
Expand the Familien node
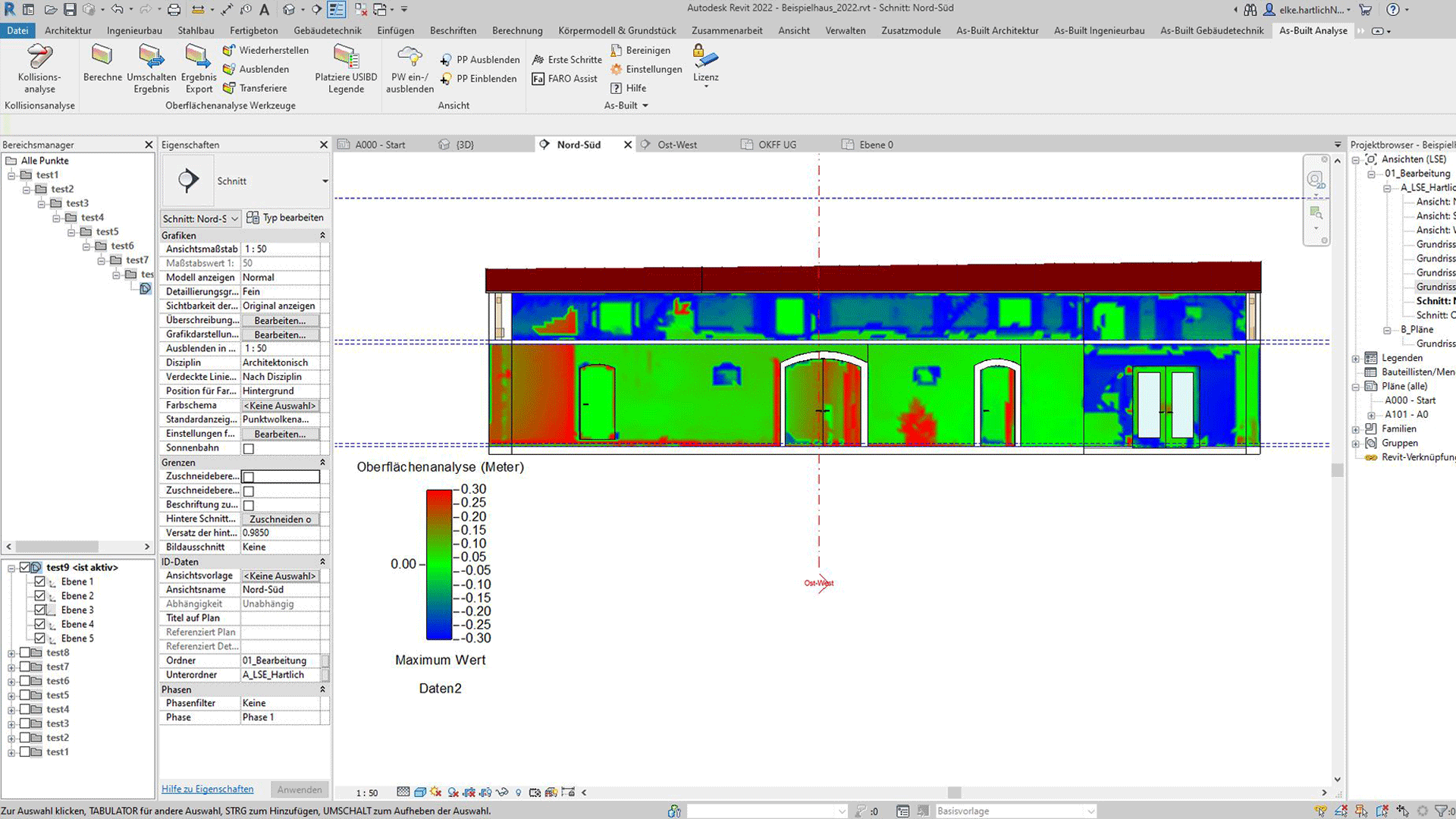coord(1356,428)
